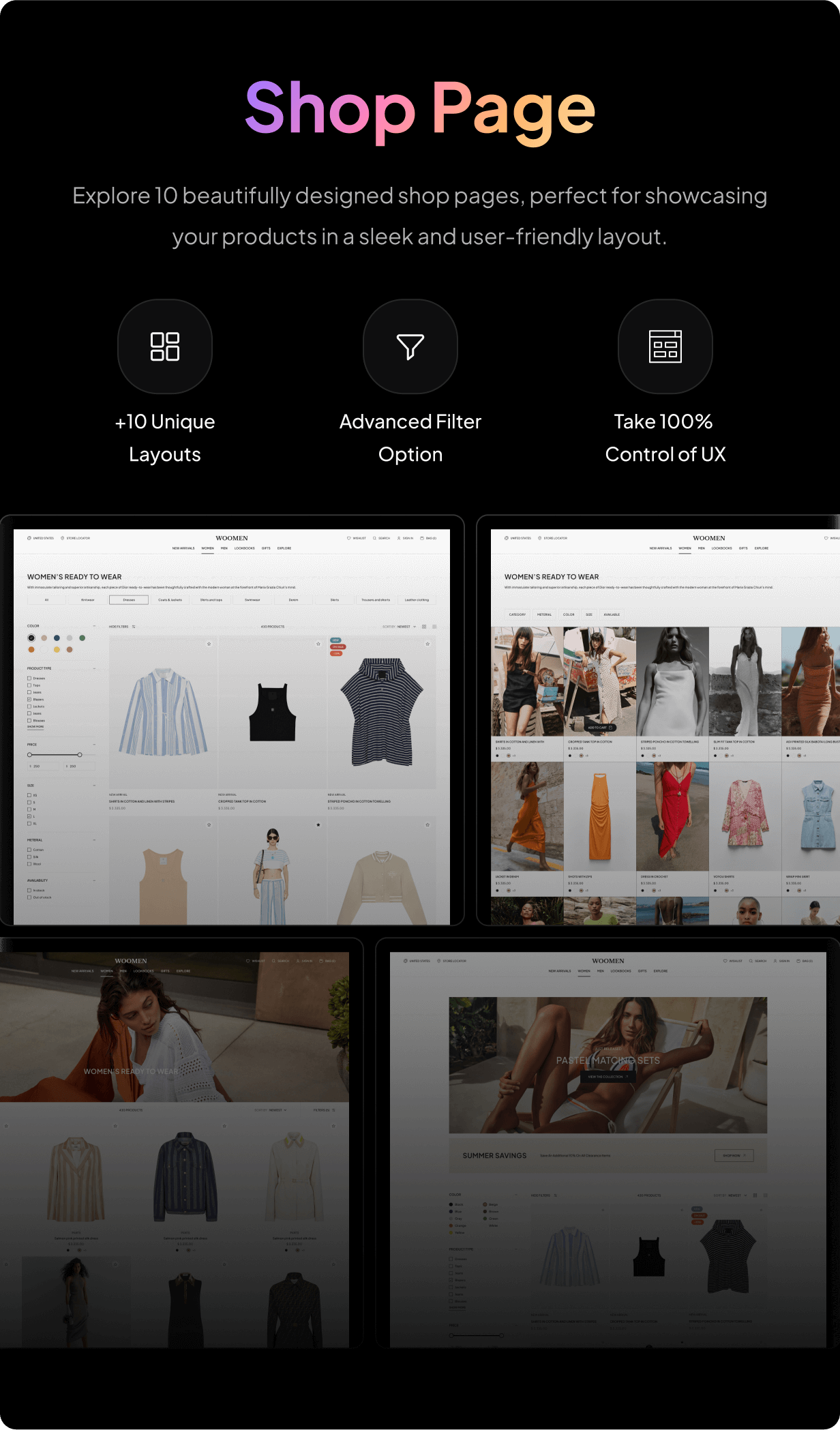This screenshot has height=1430, width=840.
Task: Favorite the cropped black tank top
Action: pos(318,644)
